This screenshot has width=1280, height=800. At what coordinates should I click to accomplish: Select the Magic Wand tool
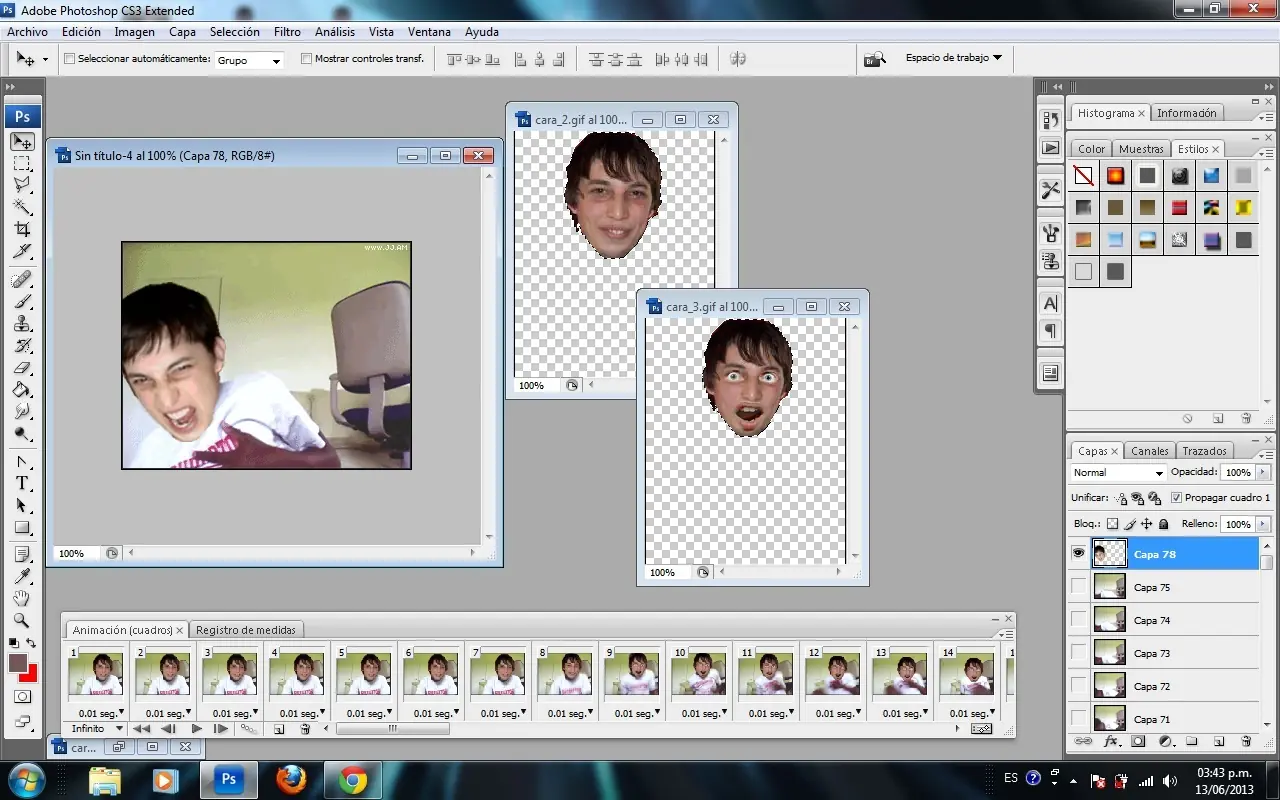(22, 207)
